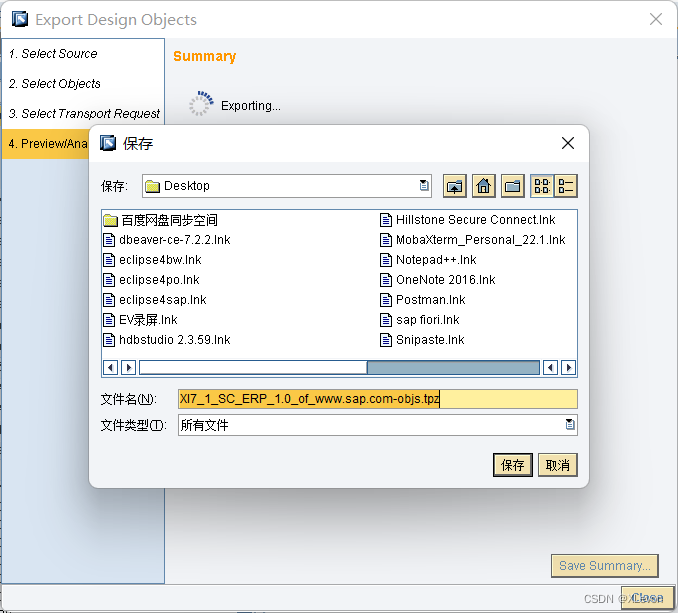Click the scroll-left arrow near the right end
The height and width of the screenshot is (613, 678).
(x=550, y=368)
